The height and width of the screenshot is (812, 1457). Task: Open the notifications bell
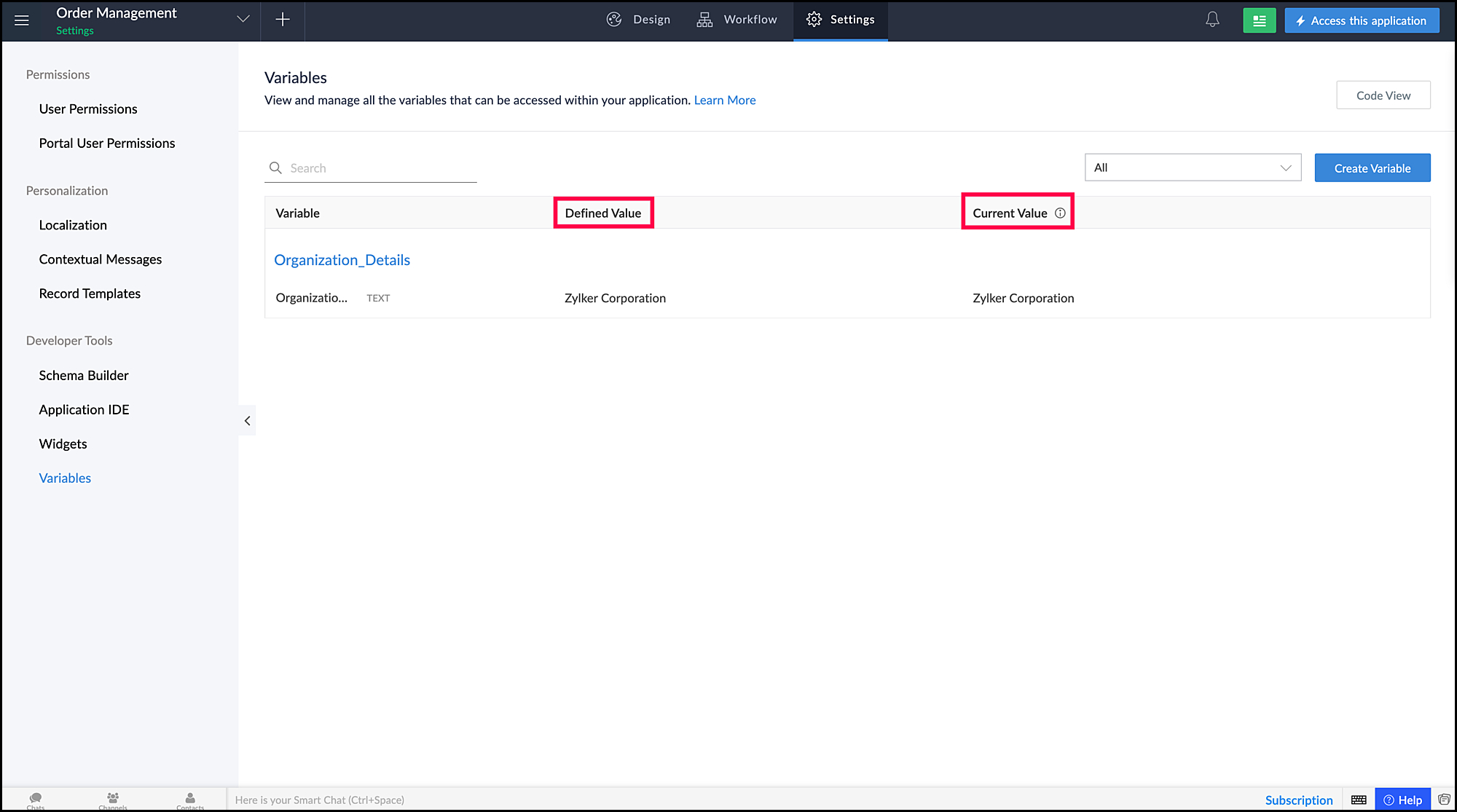click(x=1212, y=20)
